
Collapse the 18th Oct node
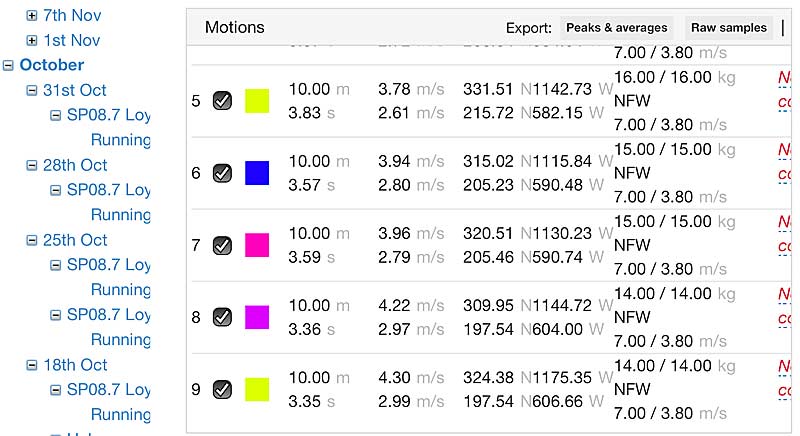[32, 365]
